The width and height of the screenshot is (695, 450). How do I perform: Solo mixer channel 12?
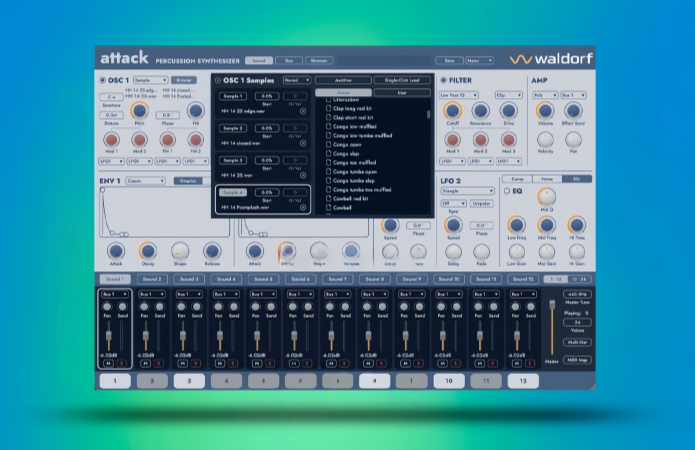point(530,363)
